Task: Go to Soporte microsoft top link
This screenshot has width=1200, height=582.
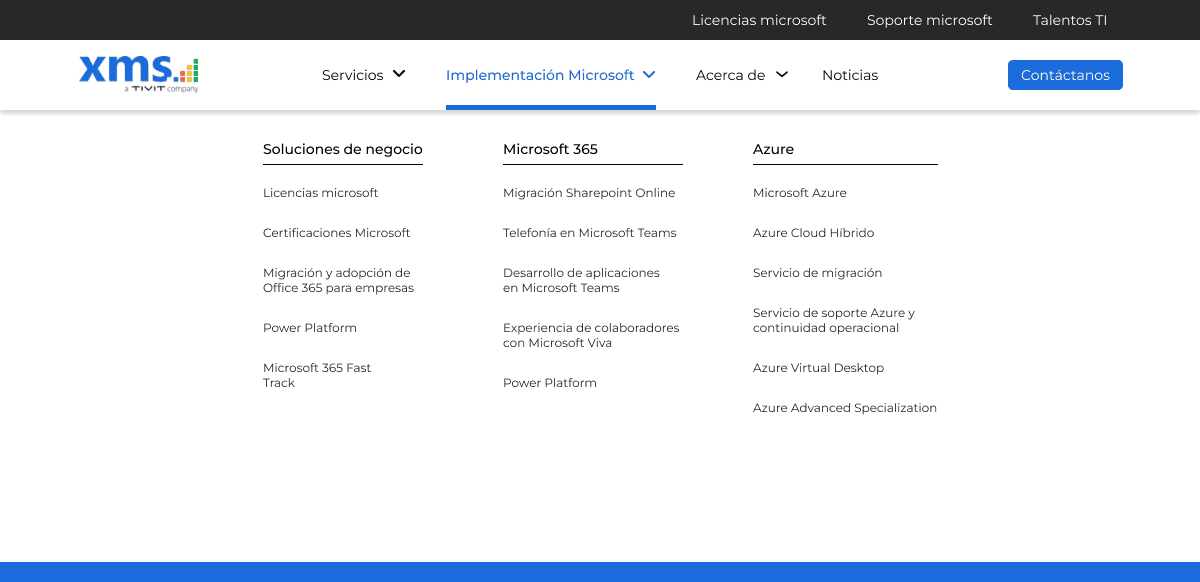Action: [930, 20]
